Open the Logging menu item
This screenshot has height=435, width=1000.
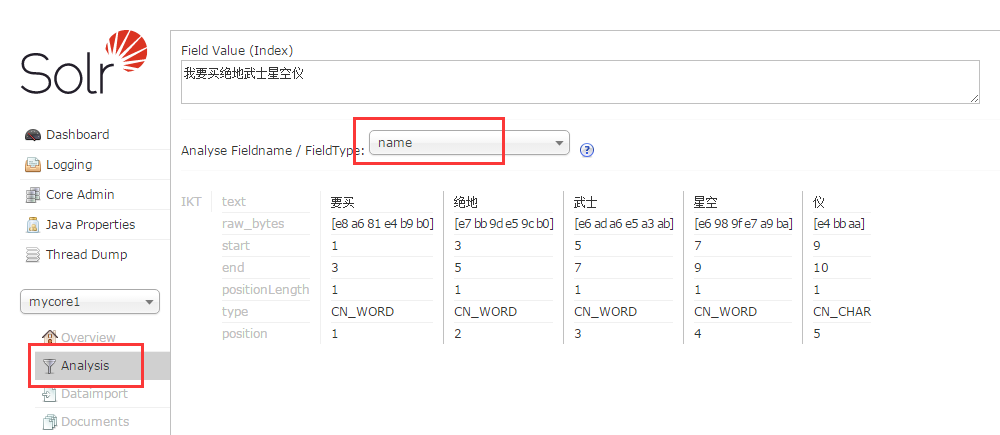69,165
